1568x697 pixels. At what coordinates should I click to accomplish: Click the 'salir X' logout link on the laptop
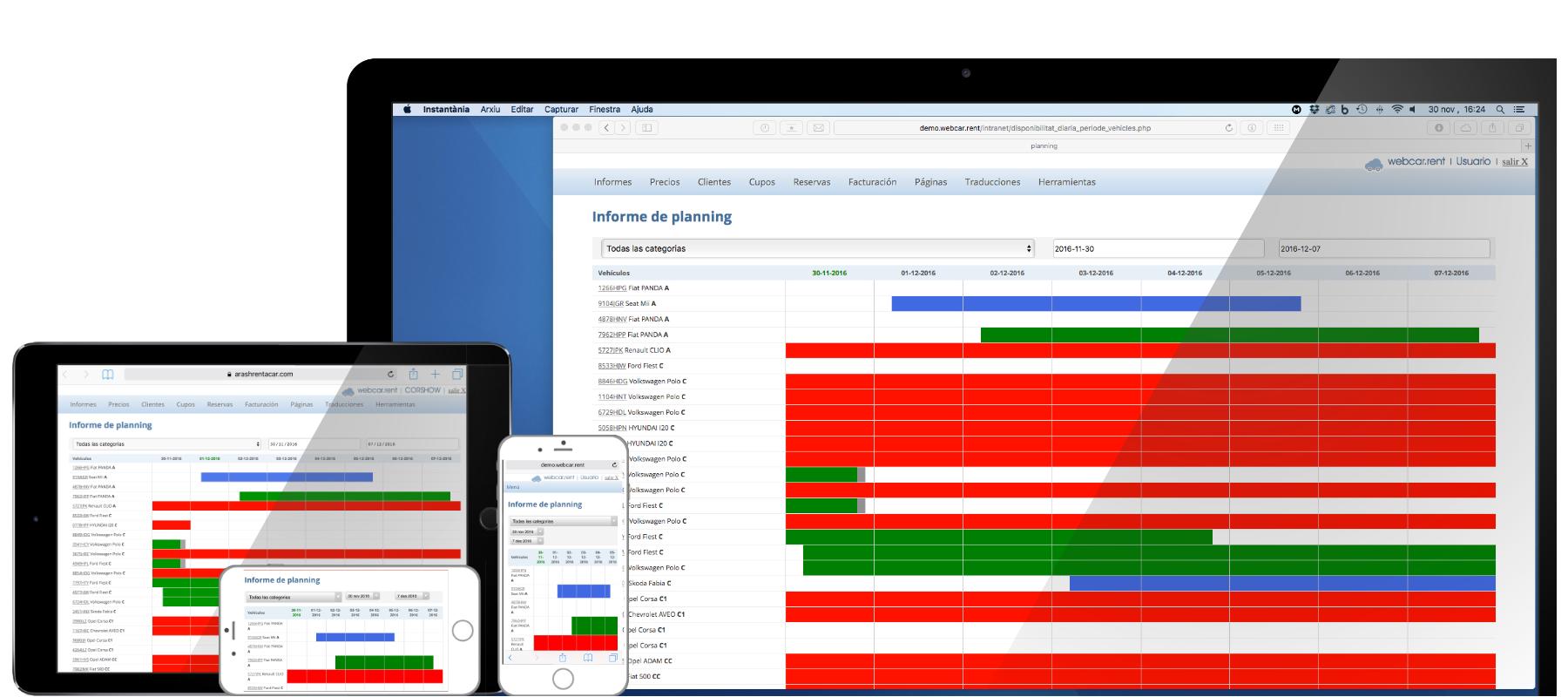1514,162
